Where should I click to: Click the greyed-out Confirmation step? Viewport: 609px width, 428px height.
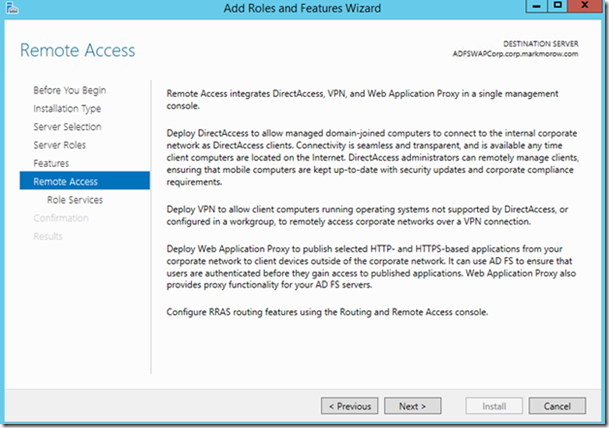tap(61, 218)
